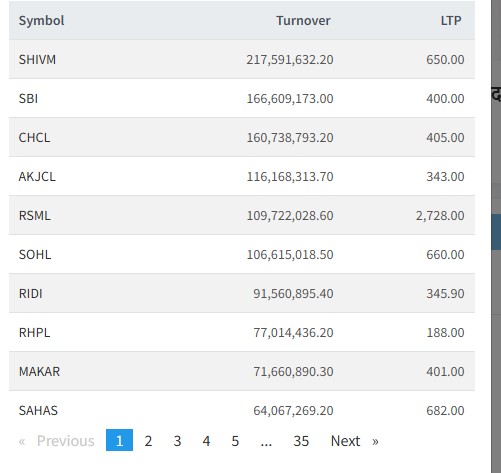This screenshot has width=501, height=473.
Task: Select page 5 in pagination
Action: click(x=235, y=441)
